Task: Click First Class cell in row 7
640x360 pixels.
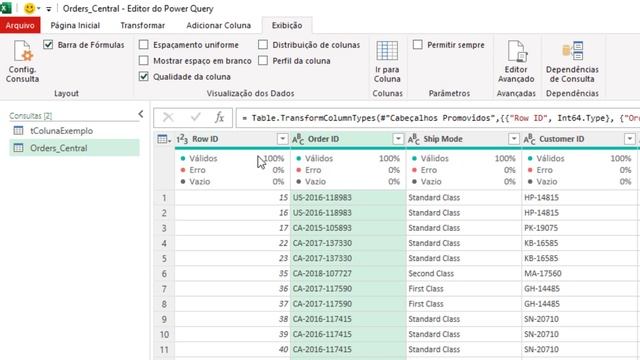Action: 464,289
